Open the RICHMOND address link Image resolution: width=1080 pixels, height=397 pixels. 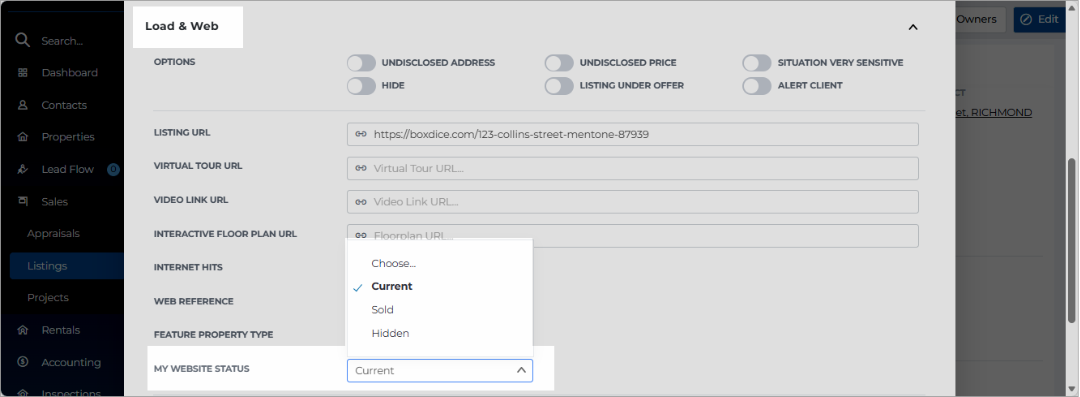(x=993, y=112)
